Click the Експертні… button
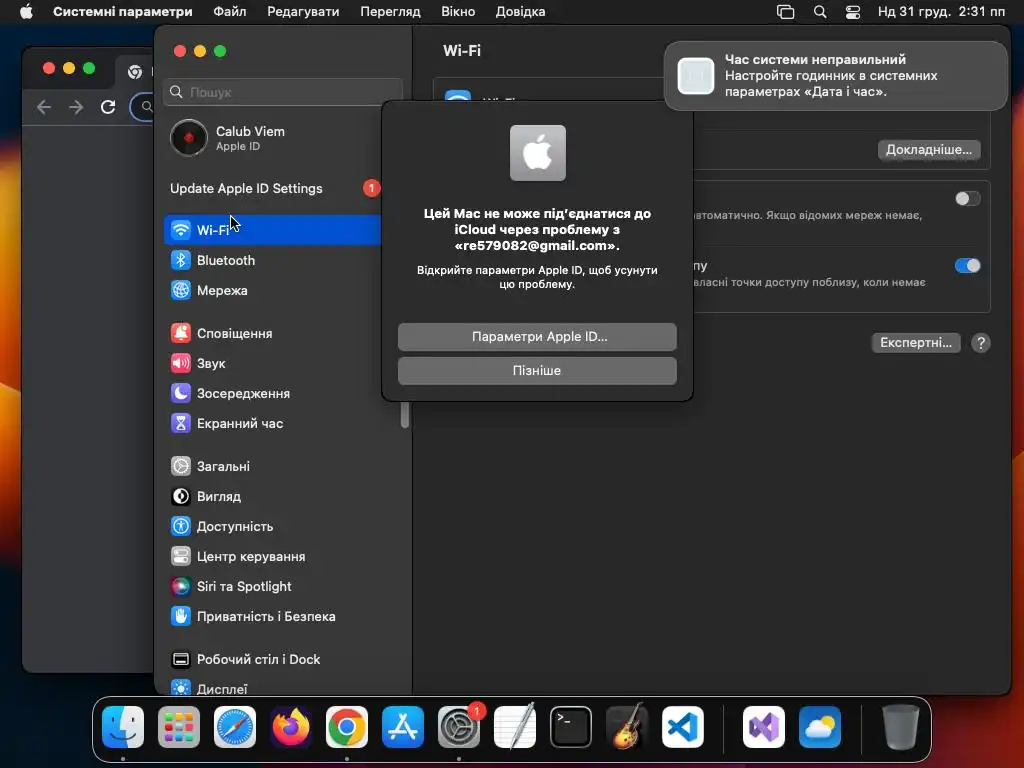The width and height of the screenshot is (1024, 768). click(916, 343)
